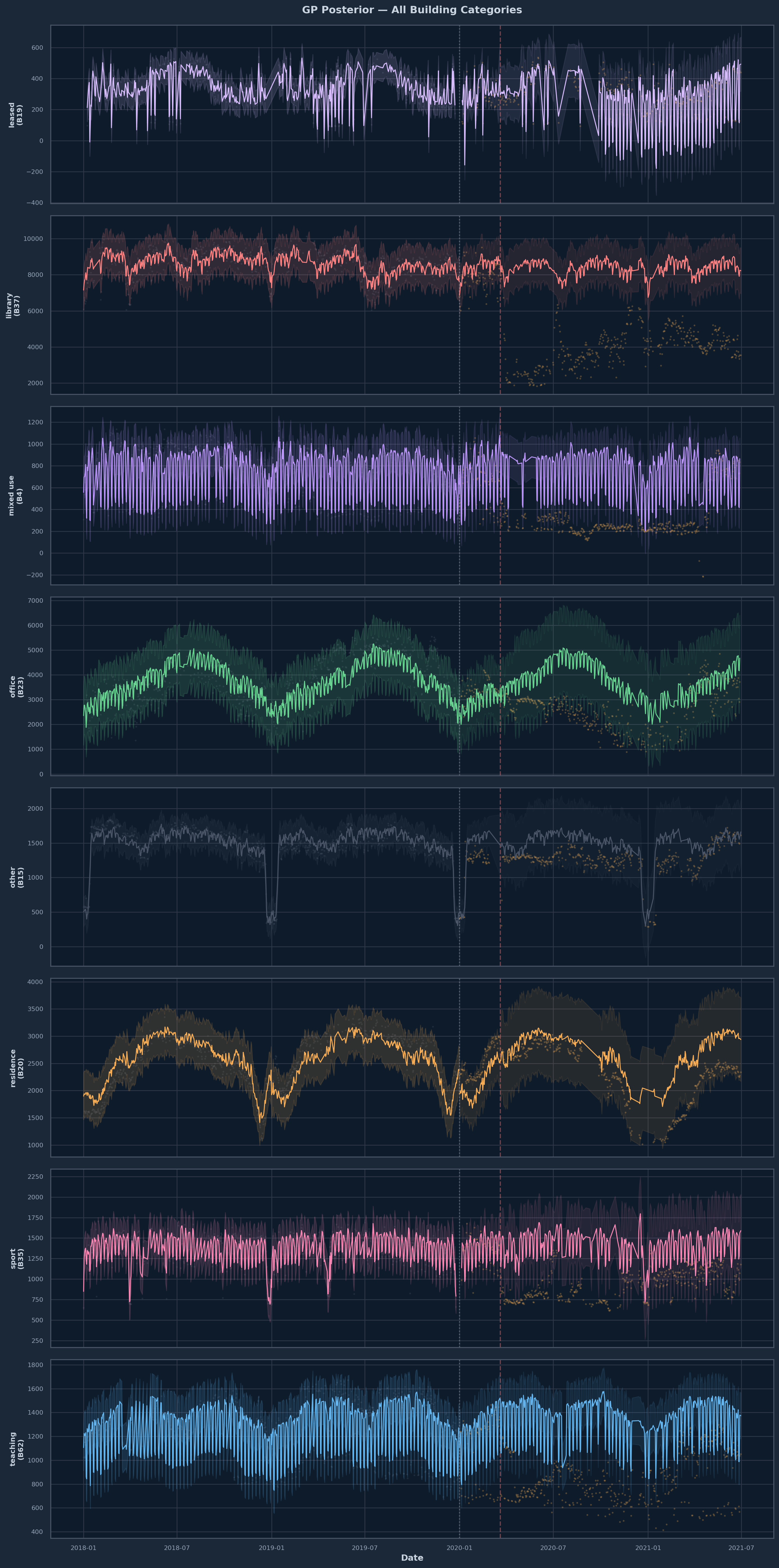Click the 'library (B37)' y-axis label
This screenshot has width=779, height=1568.
(x=13, y=305)
